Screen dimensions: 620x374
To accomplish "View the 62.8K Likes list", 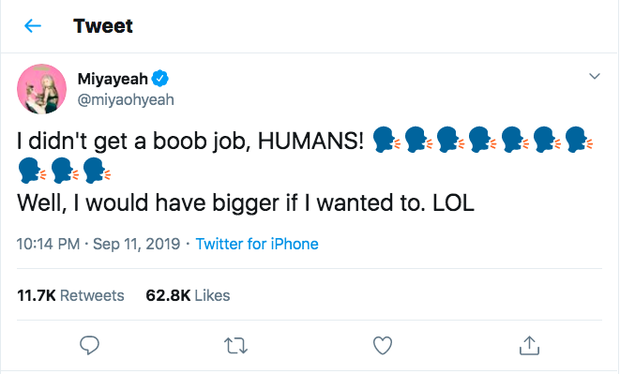I will pos(188,295).
